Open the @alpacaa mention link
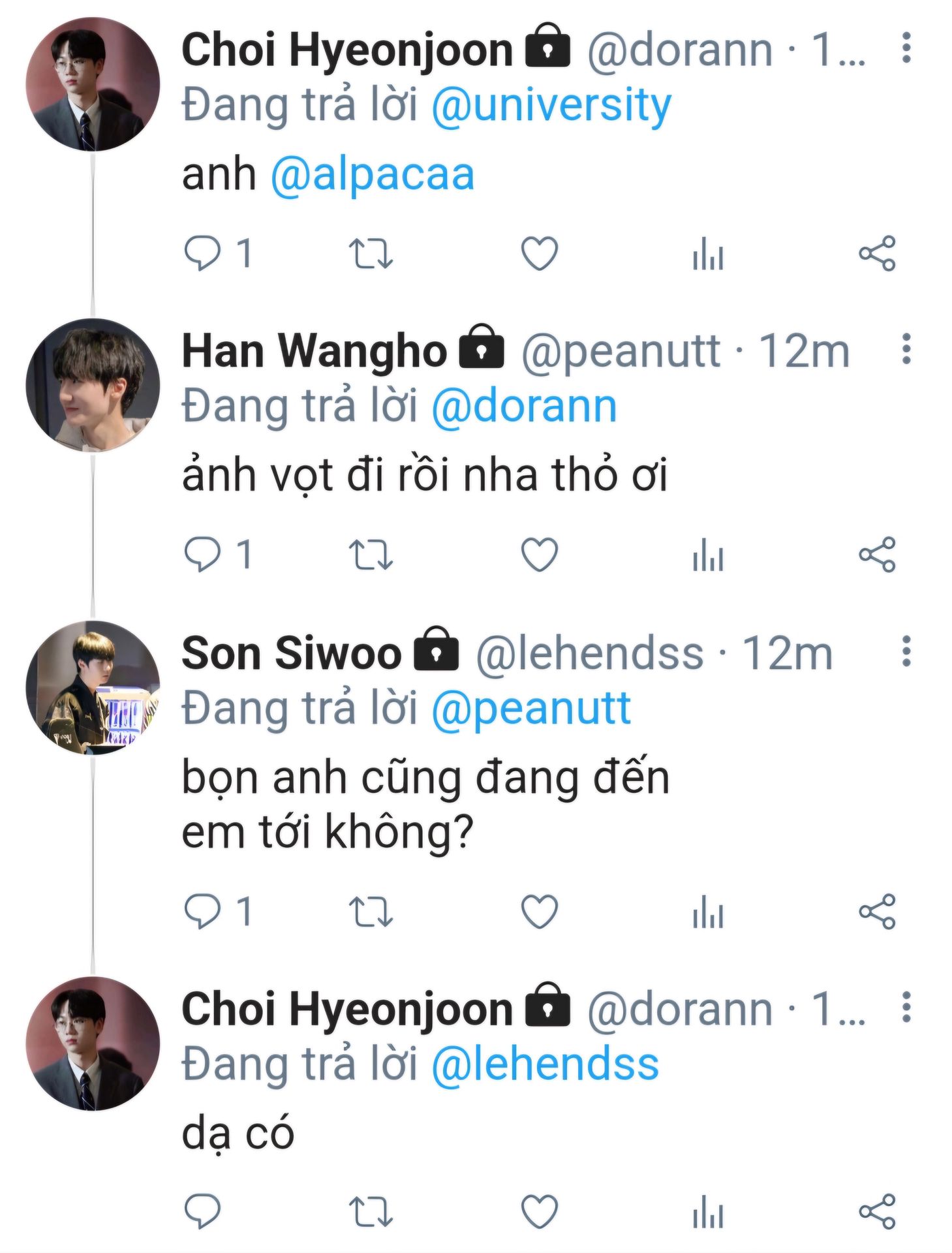 coord(372,175)
